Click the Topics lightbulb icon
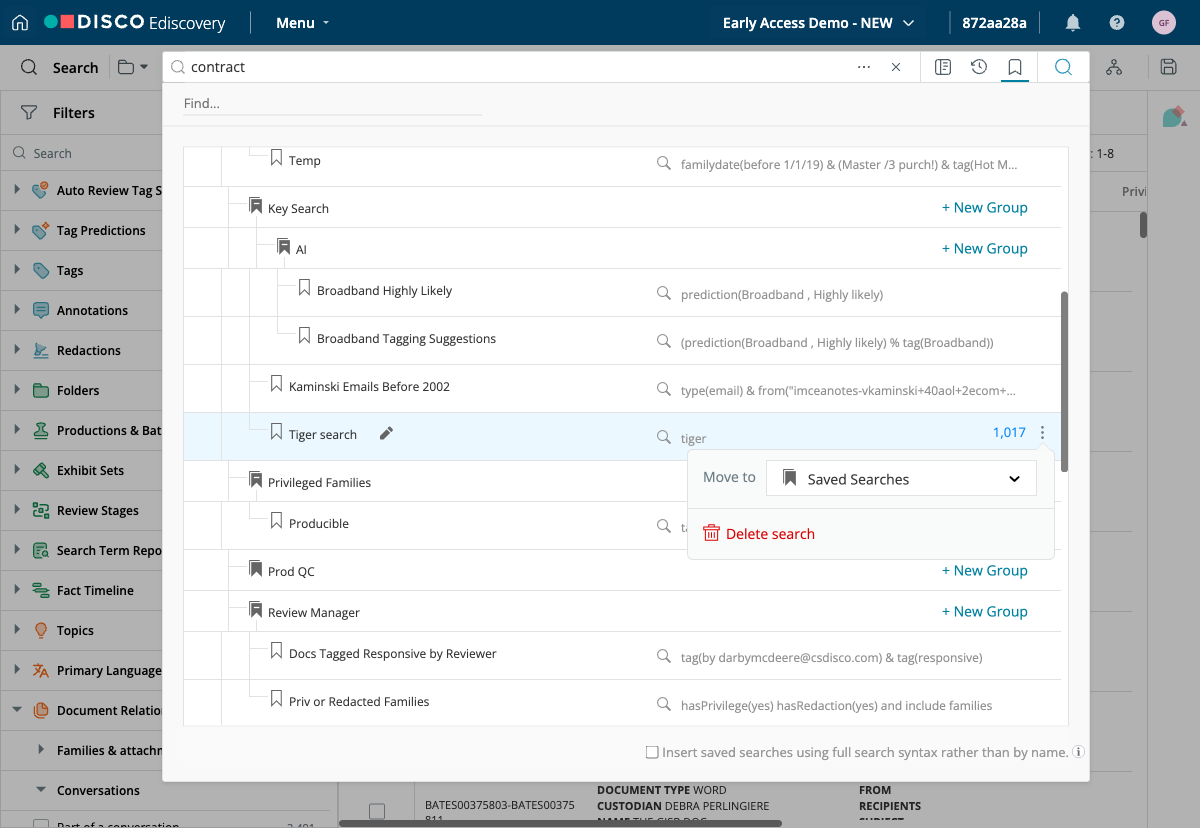Screen dimensions: 1200x828 click(41, 630)
